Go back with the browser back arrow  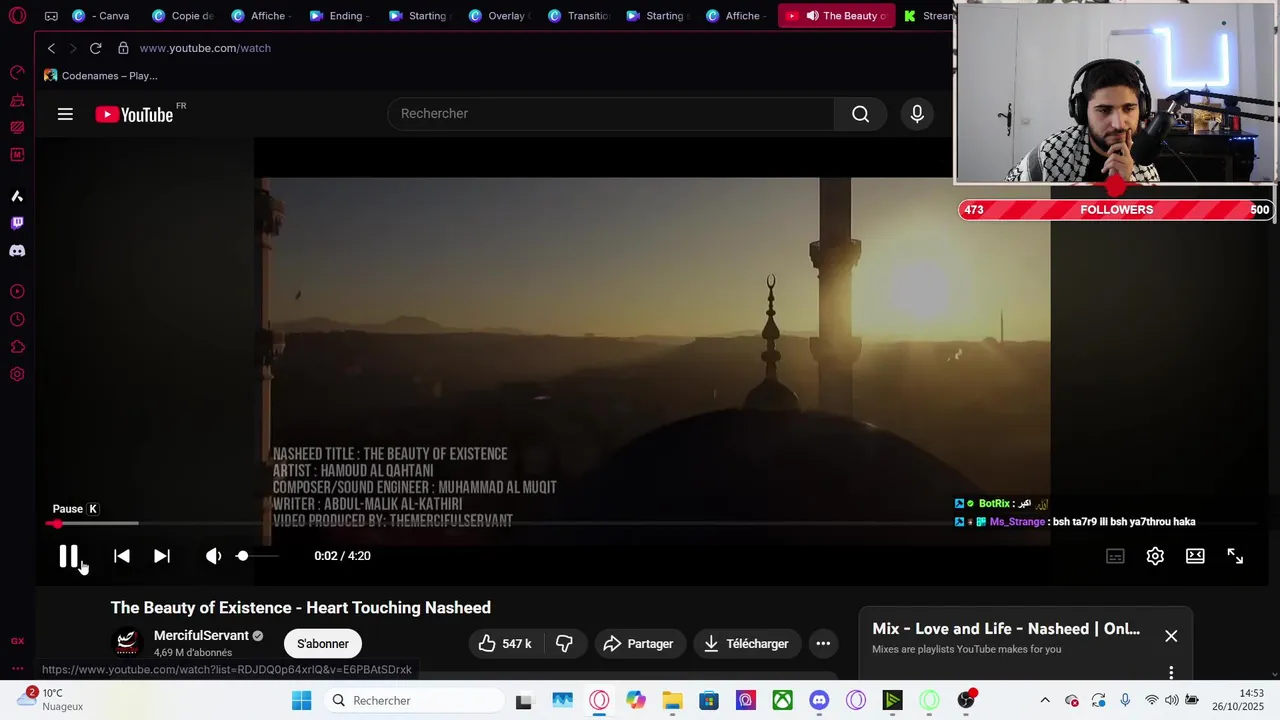(51, 48)
